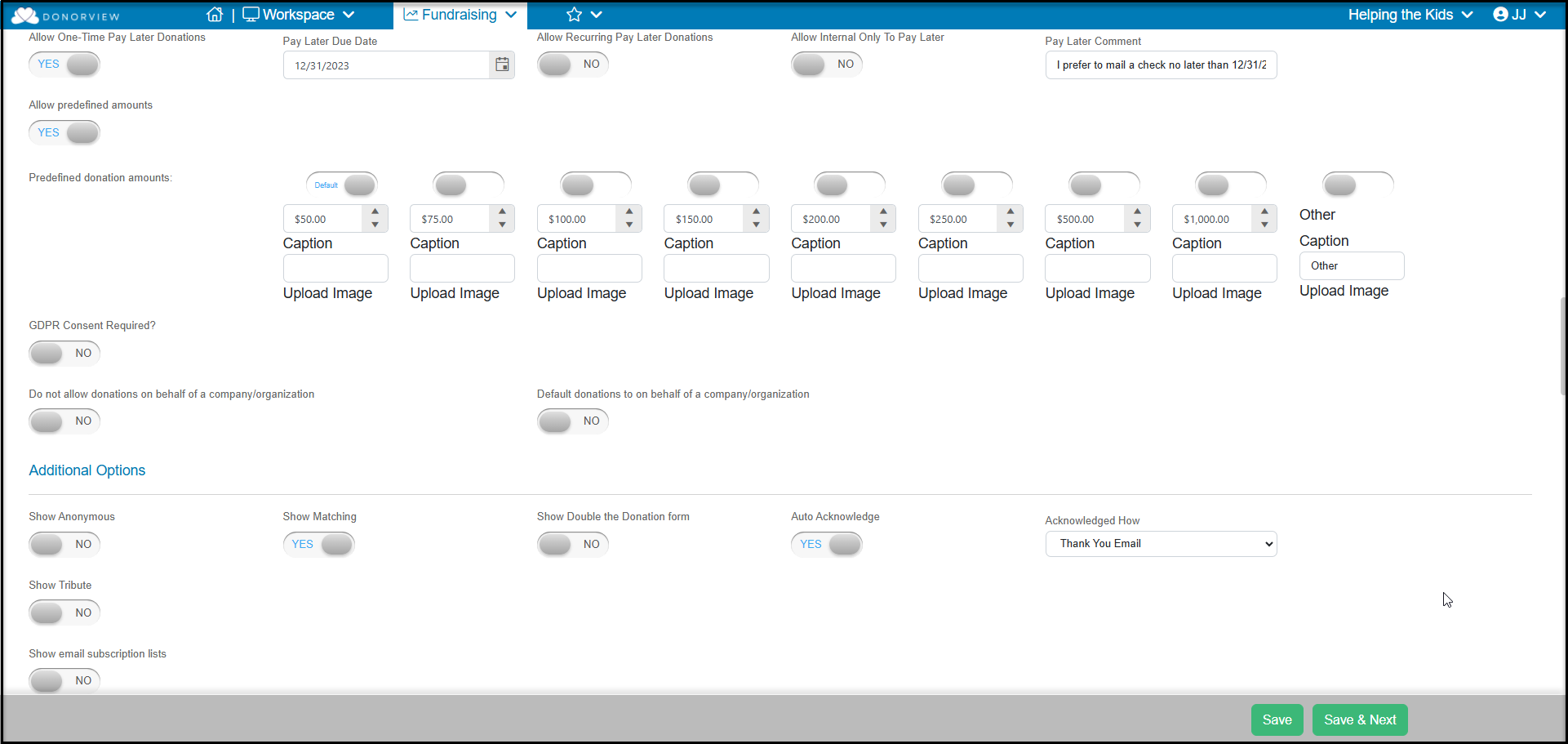Image resolution: width=1568 pixels, height=744 pixels.
Task: Click the Caption field under $50.00
Action: [335, 268]
